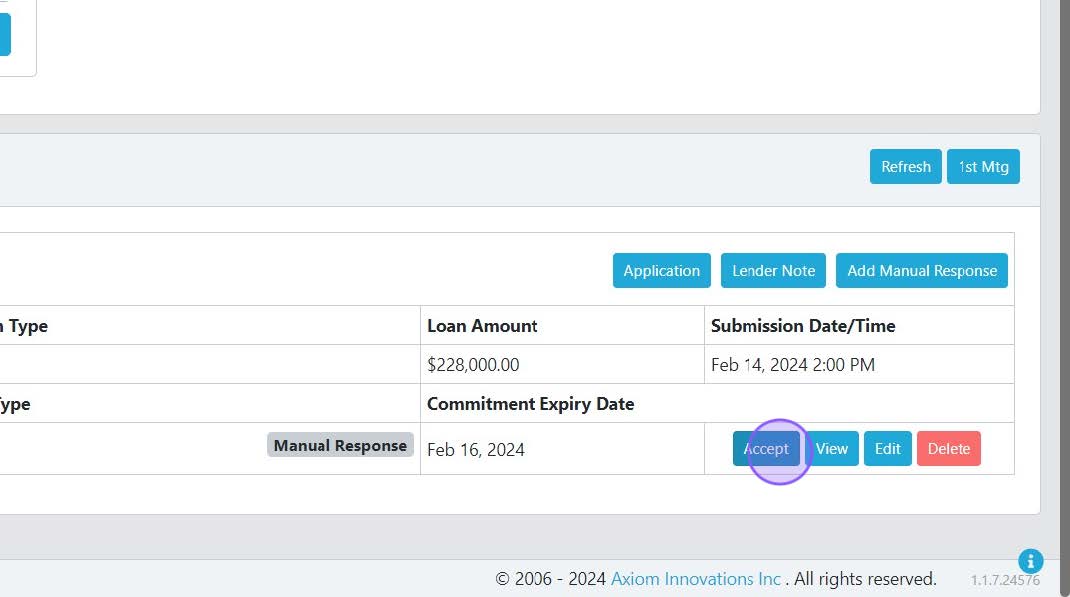Select the $228,000.00 loan amount cell
The image size is (1070, 597).
click(x=473, y=365)
